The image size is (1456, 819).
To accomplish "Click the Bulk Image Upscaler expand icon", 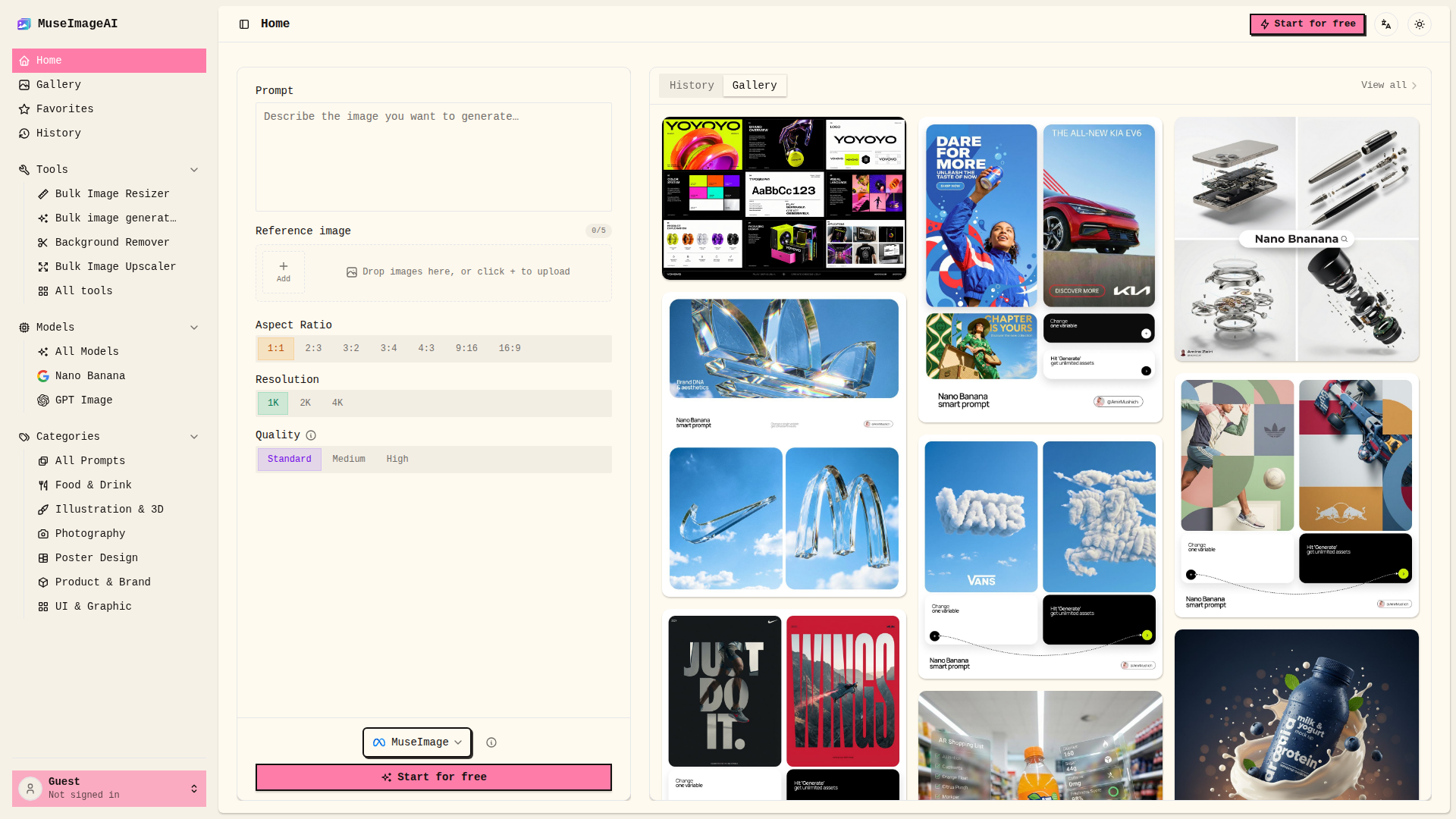I will pos(43,267).
